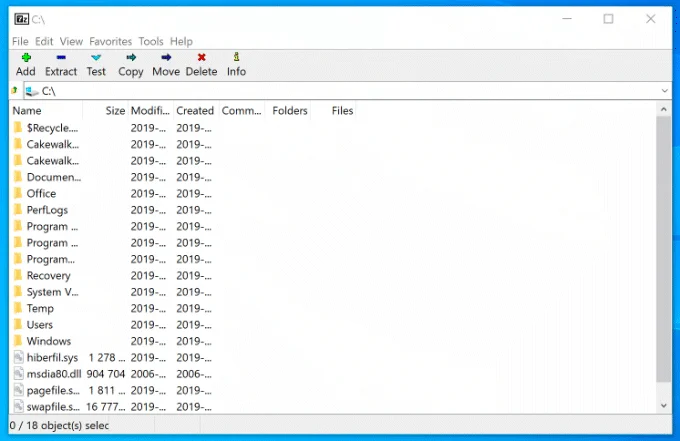
Task: Click the red Delete toolbar icon
Action: tap(201, 57)
